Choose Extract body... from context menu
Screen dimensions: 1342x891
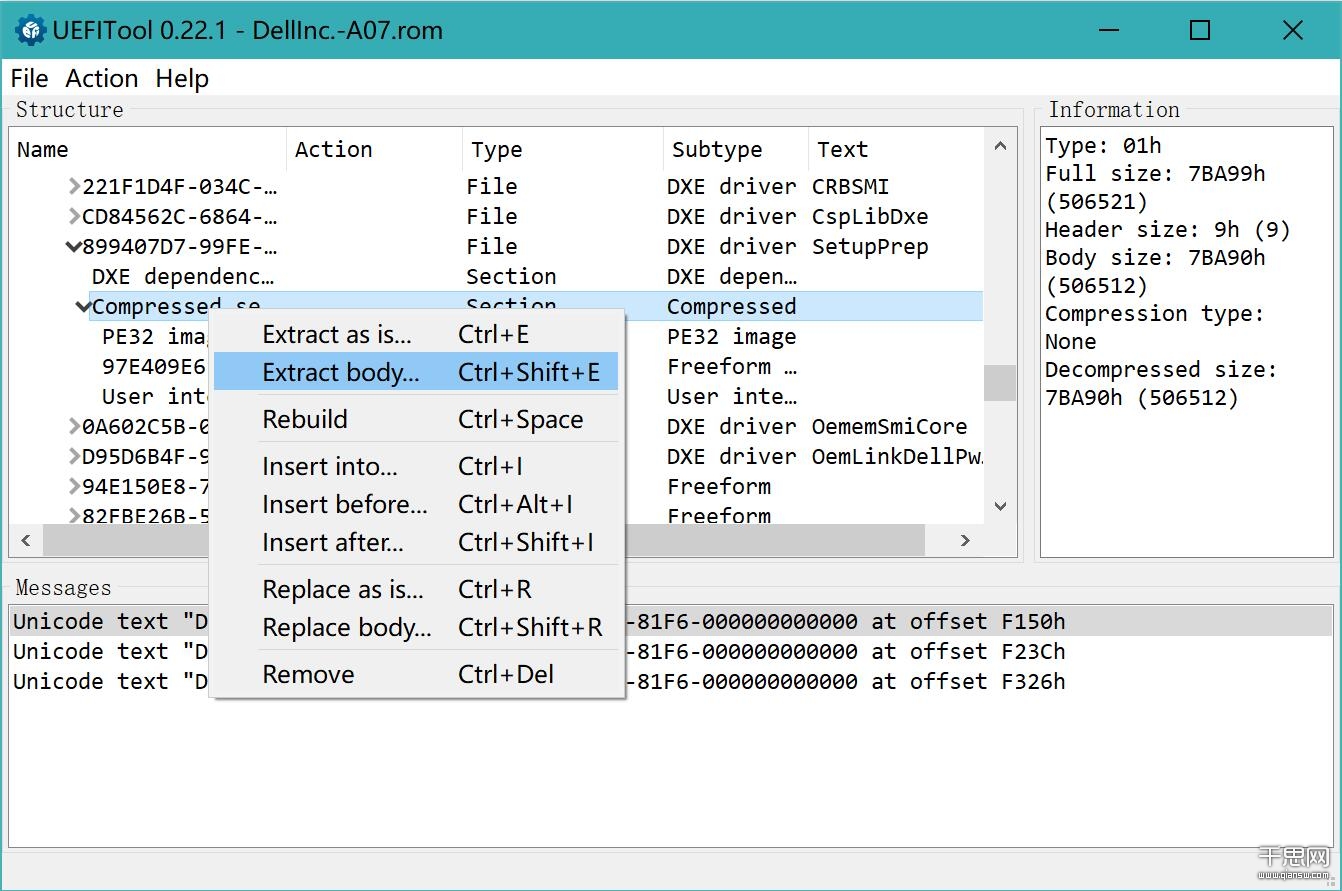[340, 373]
